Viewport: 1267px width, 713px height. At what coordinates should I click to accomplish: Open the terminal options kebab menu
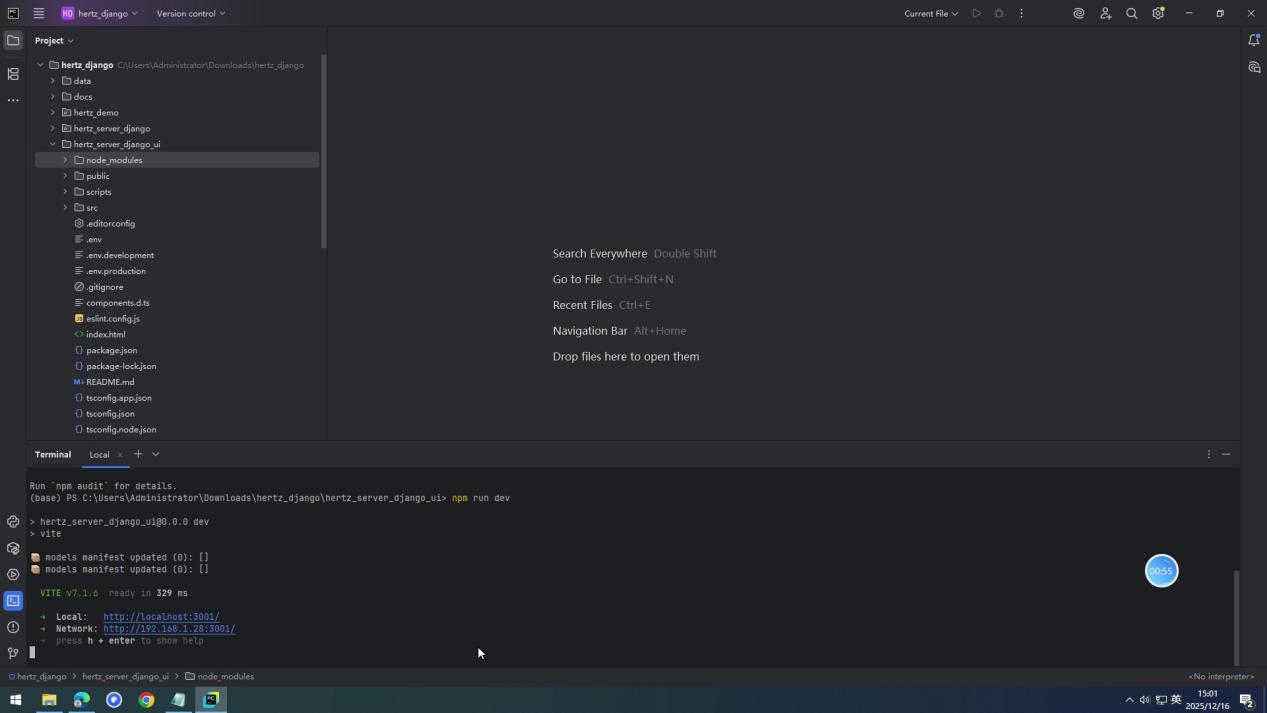(x=1208, y=454)
